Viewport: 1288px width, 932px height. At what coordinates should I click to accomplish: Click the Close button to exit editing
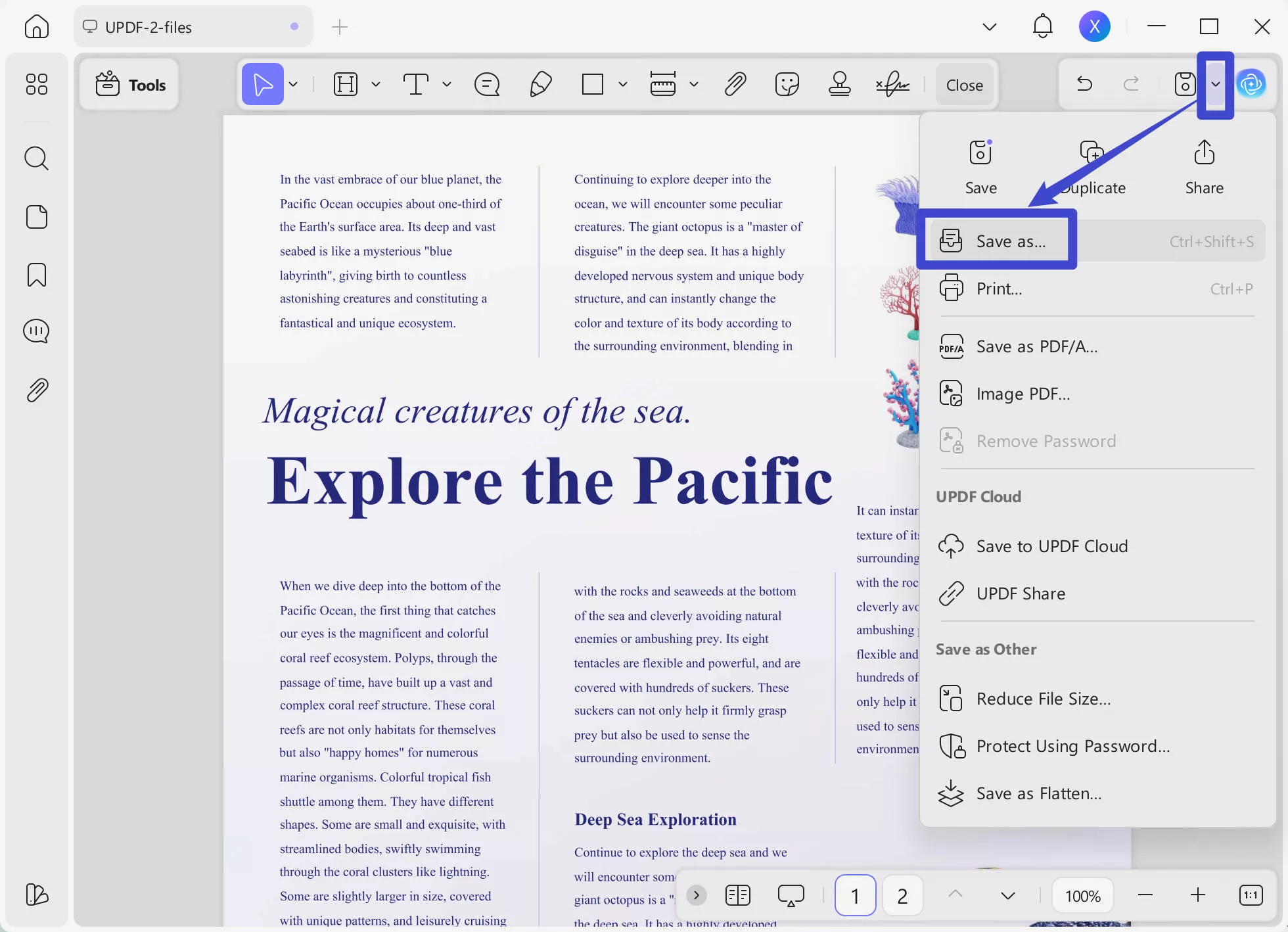point(965,84)
